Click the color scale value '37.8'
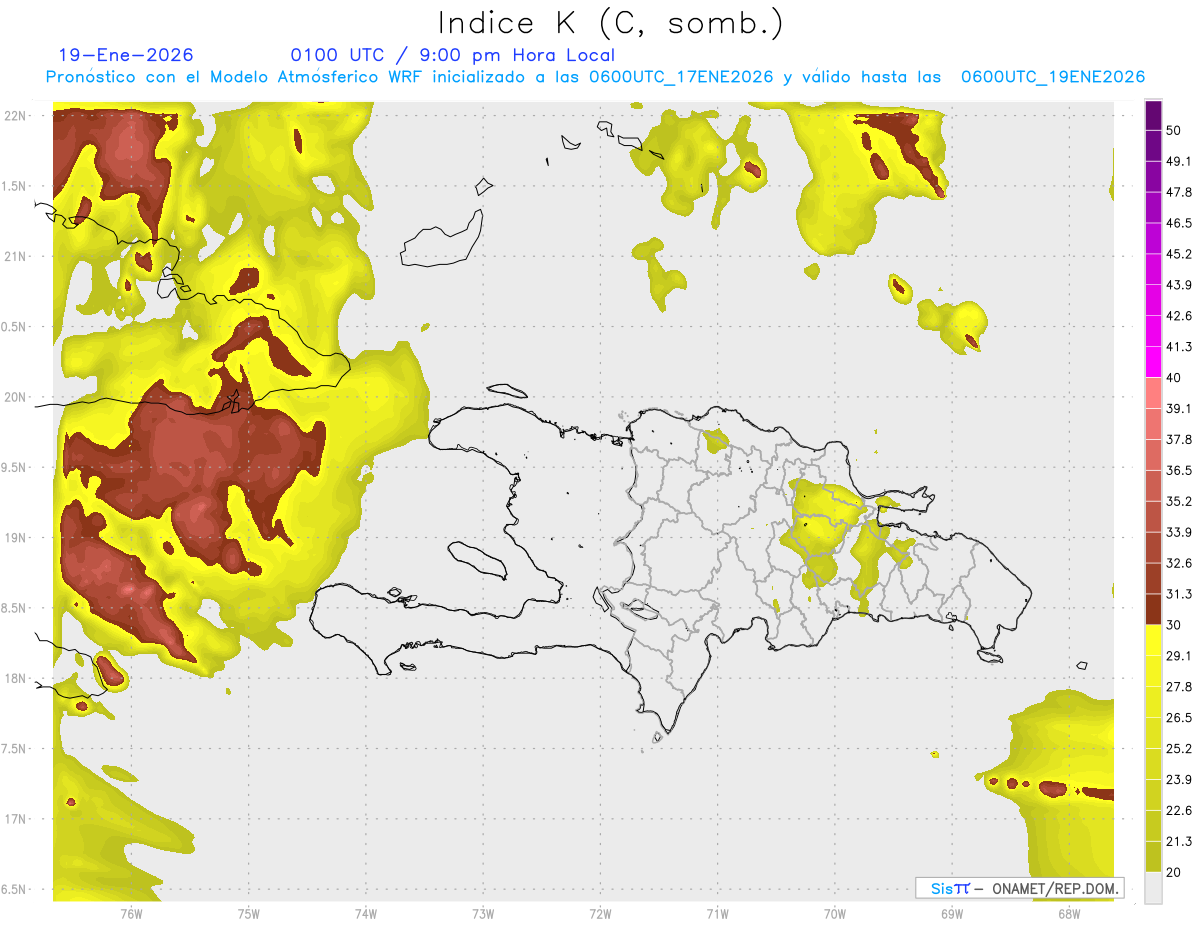Image resolution: width=1200 pixels, height=927 pixels. pos(1179,440)
